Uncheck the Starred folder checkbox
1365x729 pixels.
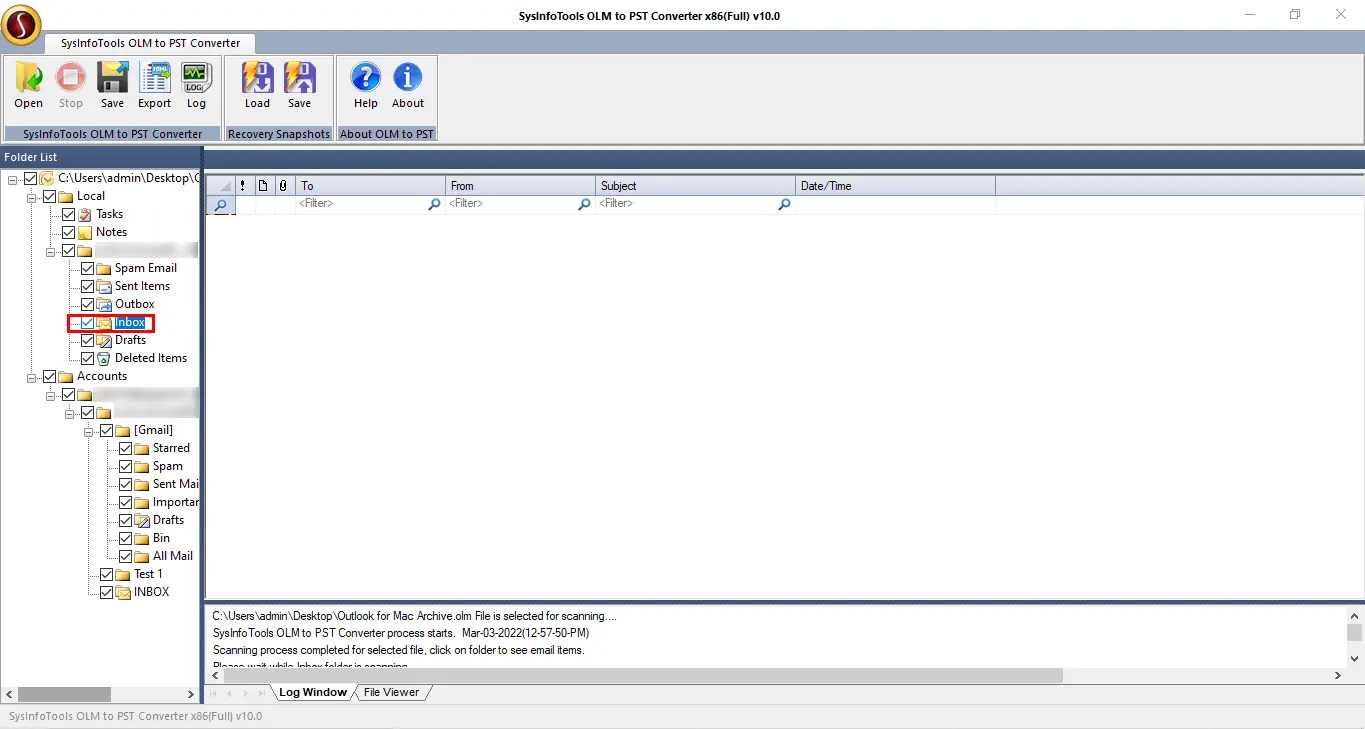pos(125,448)
